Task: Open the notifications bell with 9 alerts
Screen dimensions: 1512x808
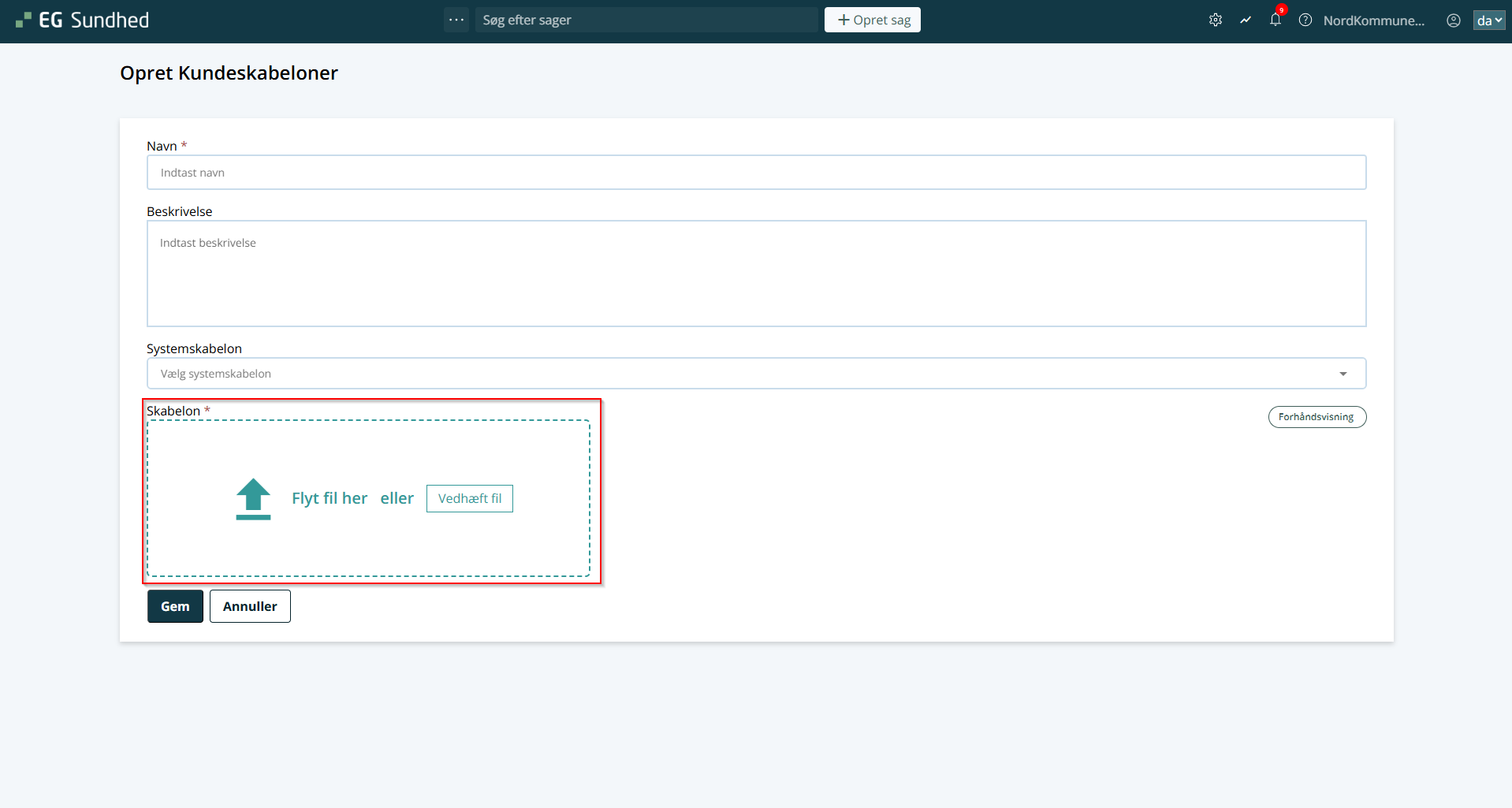Action: click(1275, 20)
